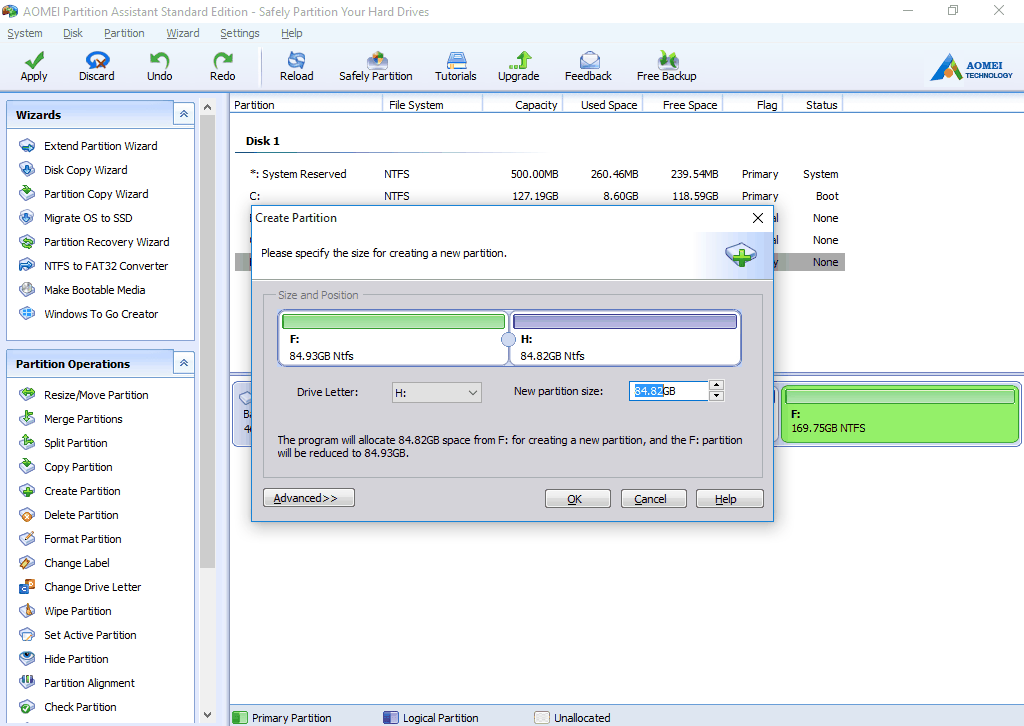
Task: Open the Help menu
Action: tap(291, 33)
